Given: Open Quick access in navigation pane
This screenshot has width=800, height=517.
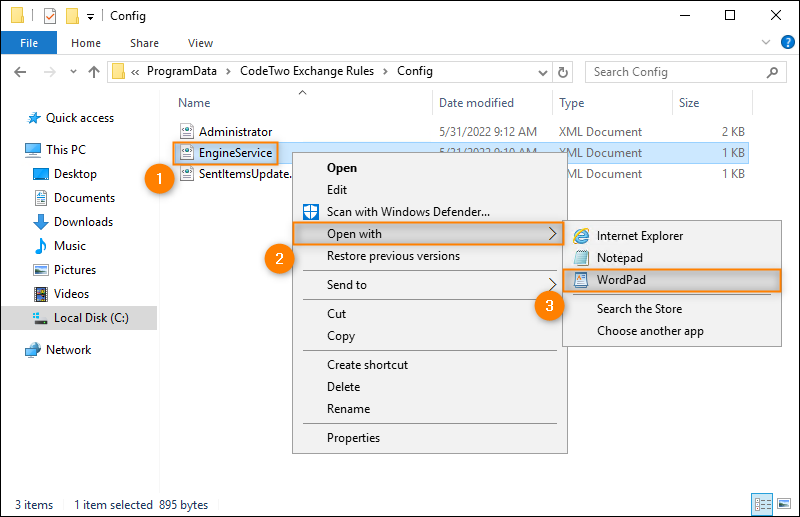Looking at the screenshot, I should click(x=80, y=118).
